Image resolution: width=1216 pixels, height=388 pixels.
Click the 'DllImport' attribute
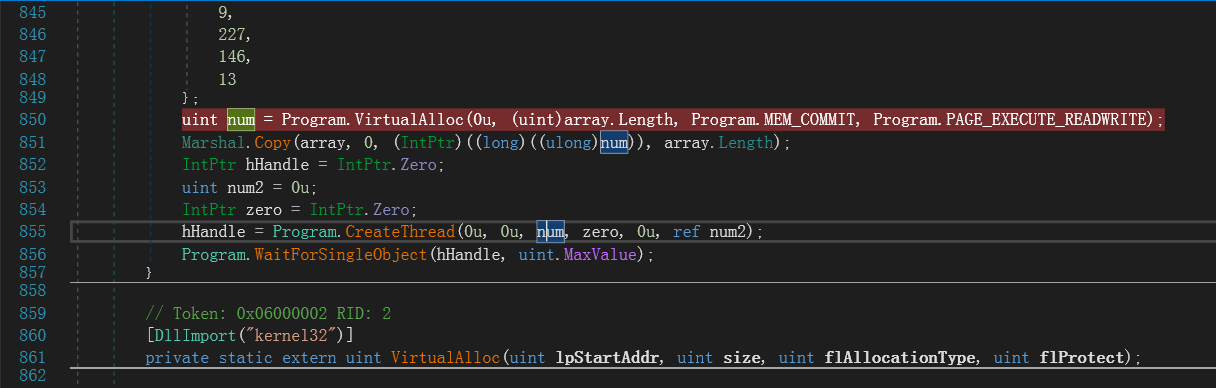coord(195,335)
